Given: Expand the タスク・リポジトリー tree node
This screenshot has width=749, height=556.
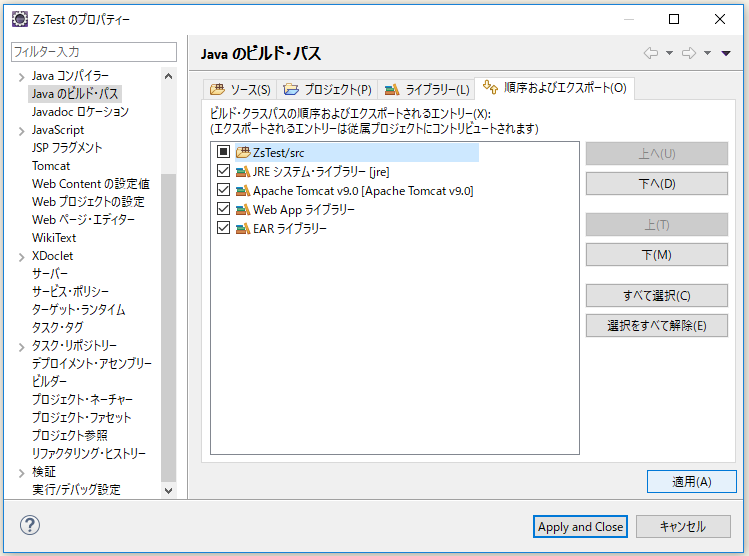Looking at the screenshot, I should coord(21,347).
